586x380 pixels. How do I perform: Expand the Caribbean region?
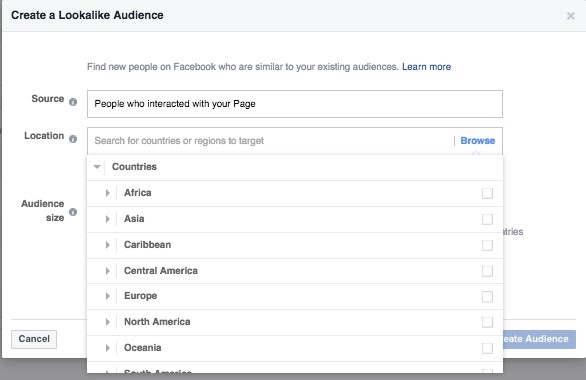click(108, 245)
